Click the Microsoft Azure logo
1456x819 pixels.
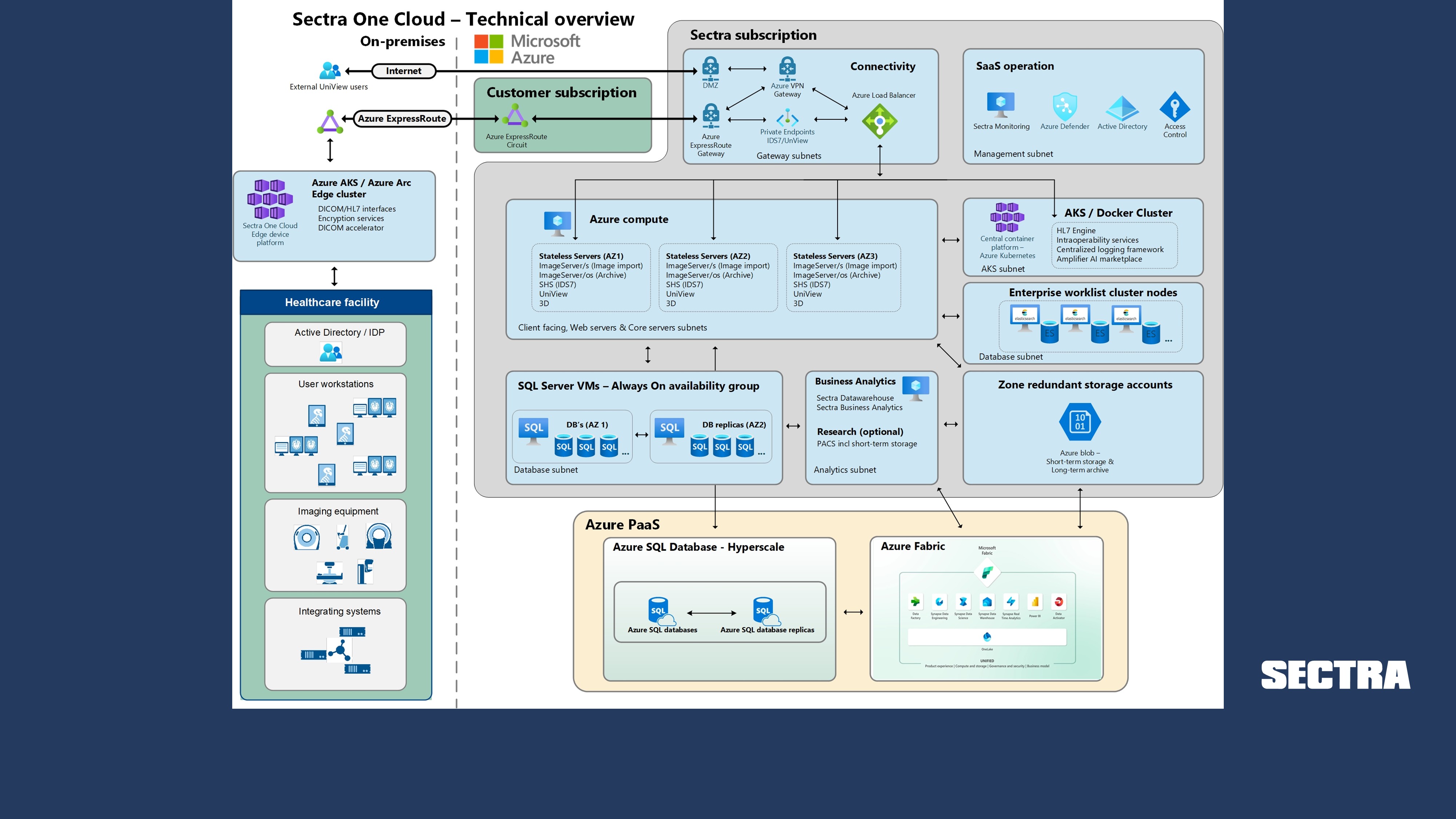[x=527, y=49]
